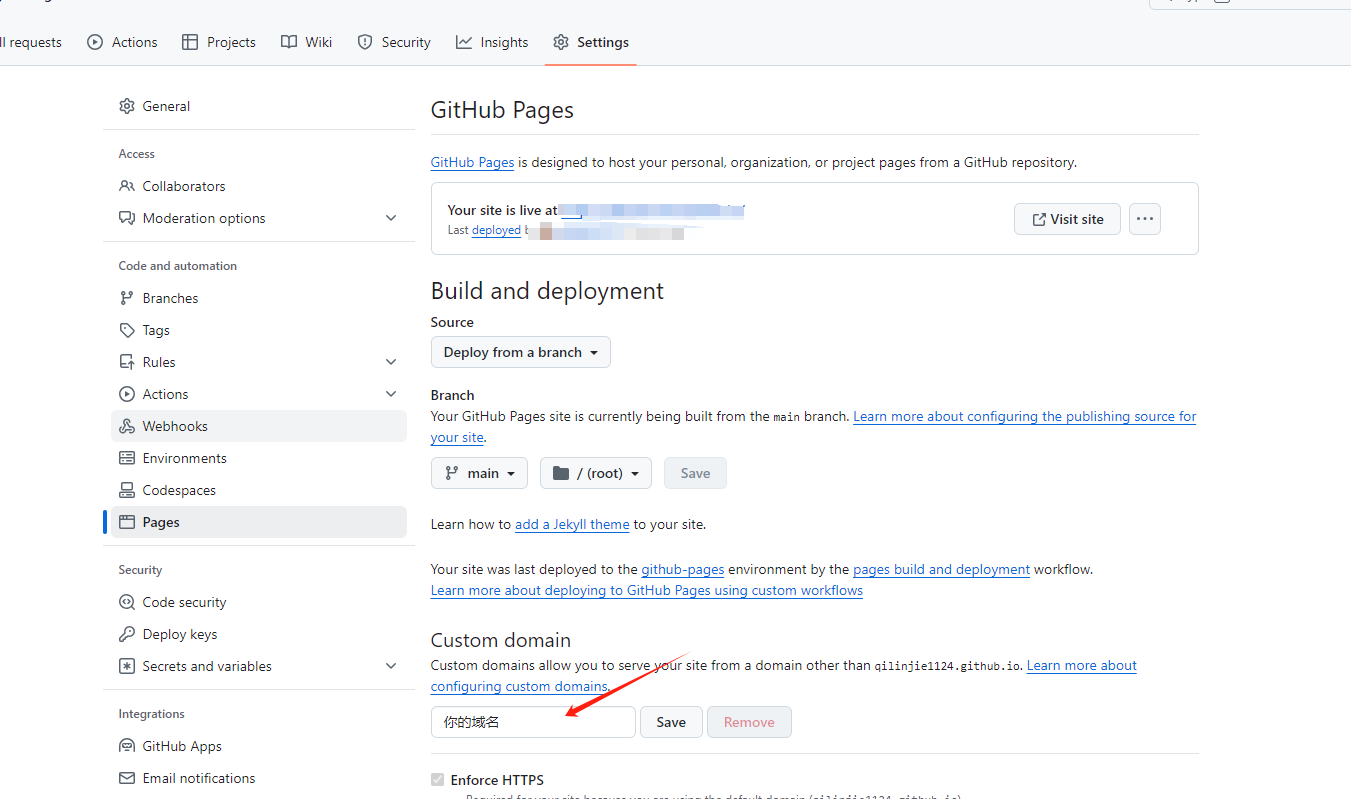
Task: Open the main branch selector dropdown
Action: click(479, 473)
